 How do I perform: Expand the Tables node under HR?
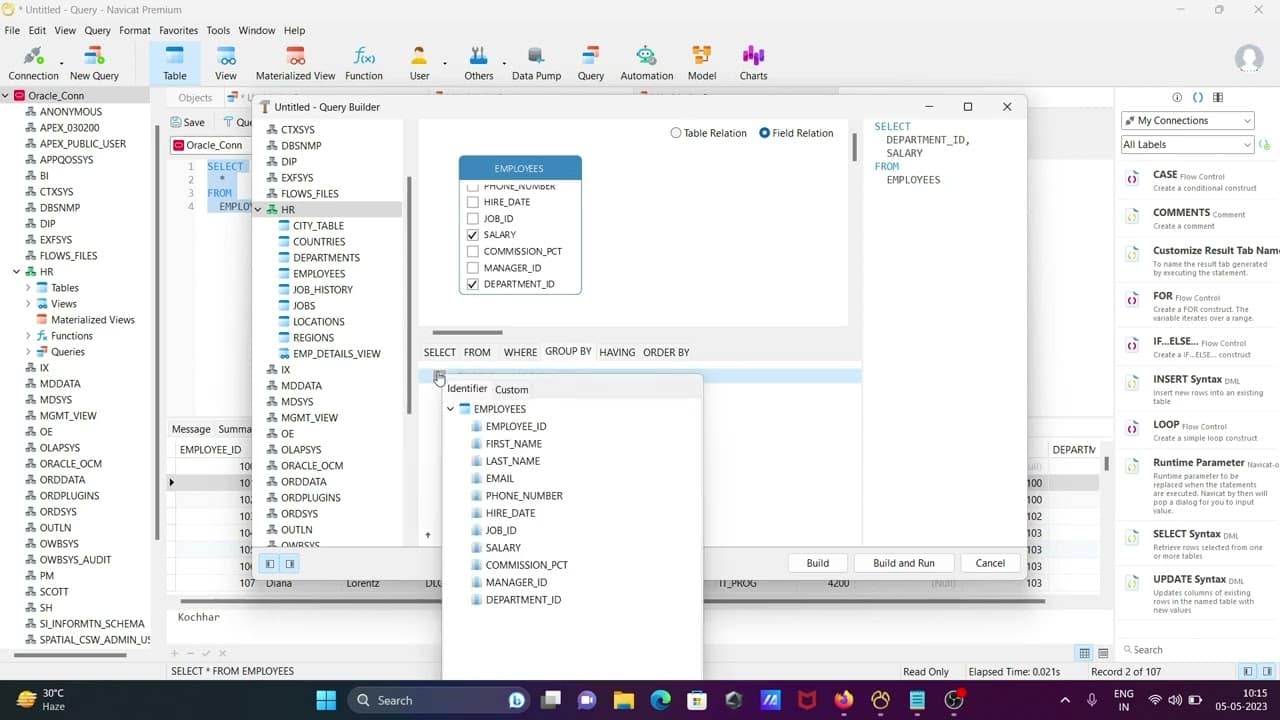28,288
